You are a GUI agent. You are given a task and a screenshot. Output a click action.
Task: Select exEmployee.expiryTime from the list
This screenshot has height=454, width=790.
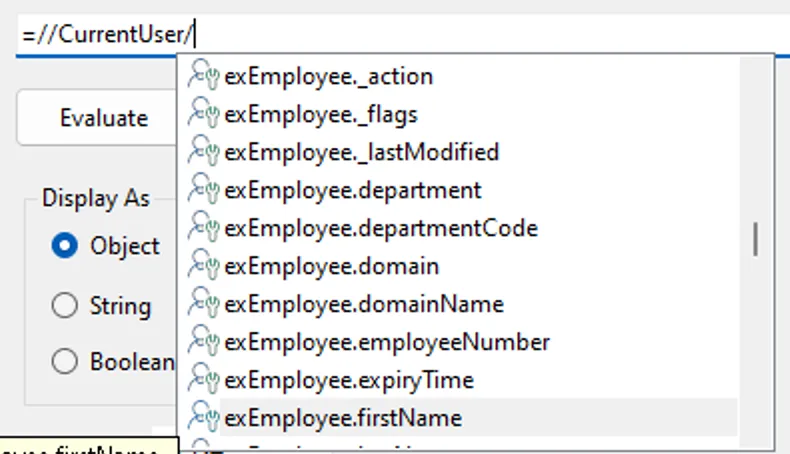click(x=461, y=380)
